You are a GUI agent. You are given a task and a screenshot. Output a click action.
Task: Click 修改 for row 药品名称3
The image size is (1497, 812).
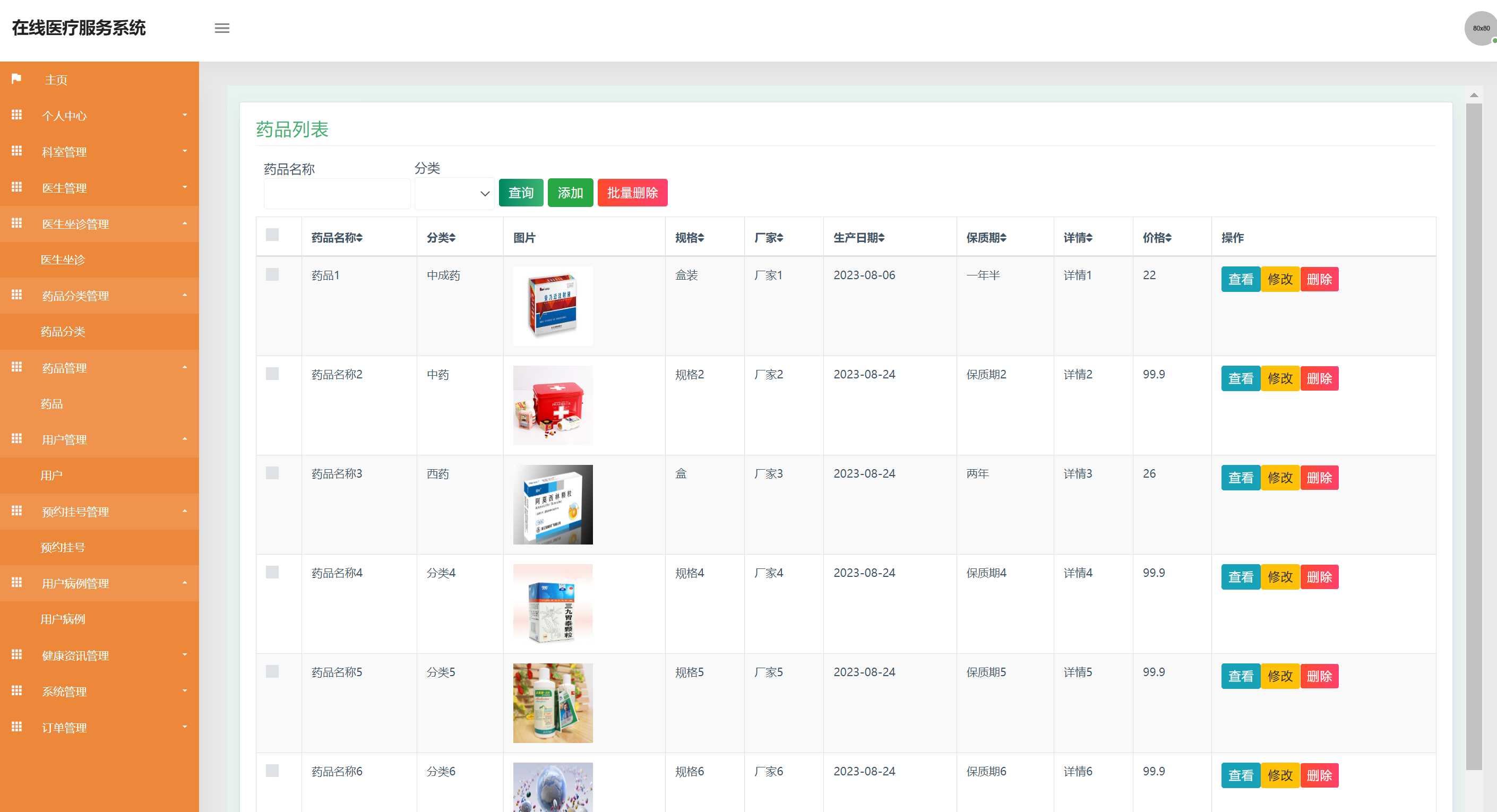point(1280,477)
